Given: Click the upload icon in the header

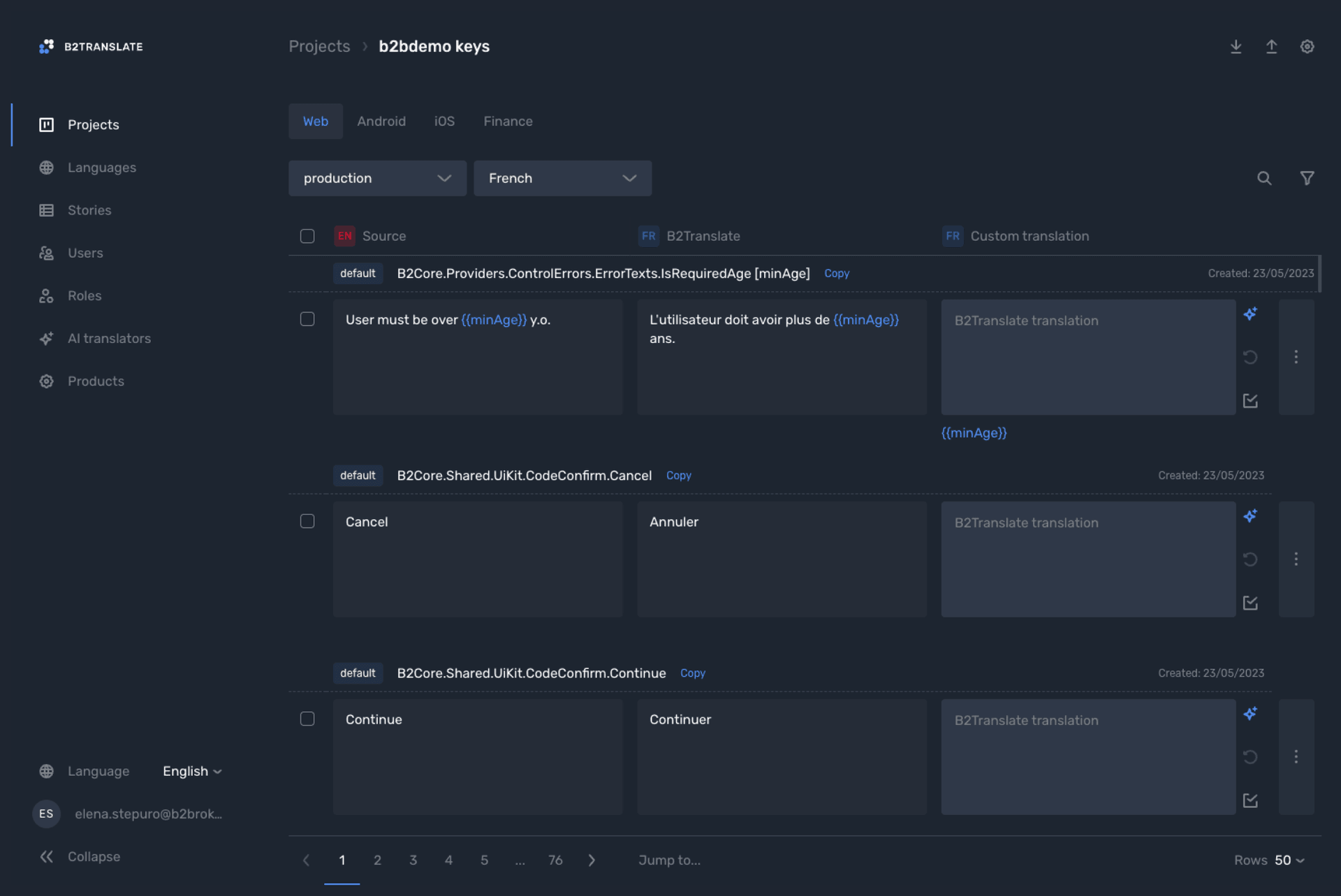Looking at the screenshot, I should click(1271, 46).
